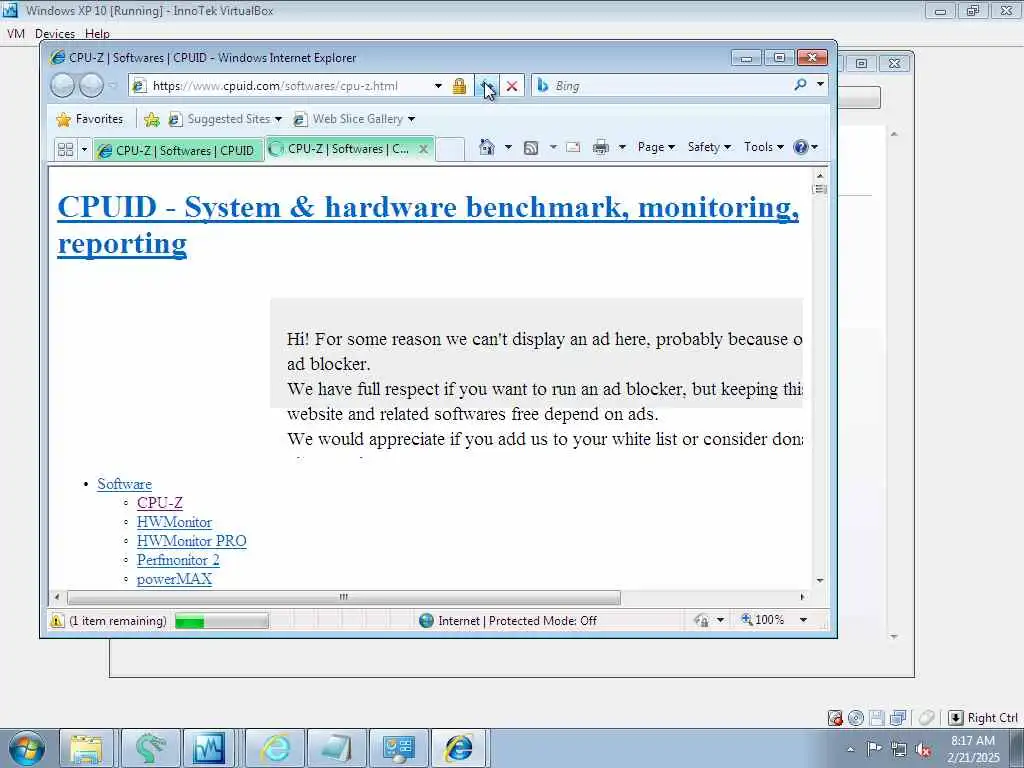Click the security lock icon
Image resolution: width=1024 pixels, height=768 pixels.
[x=459, y=86]
